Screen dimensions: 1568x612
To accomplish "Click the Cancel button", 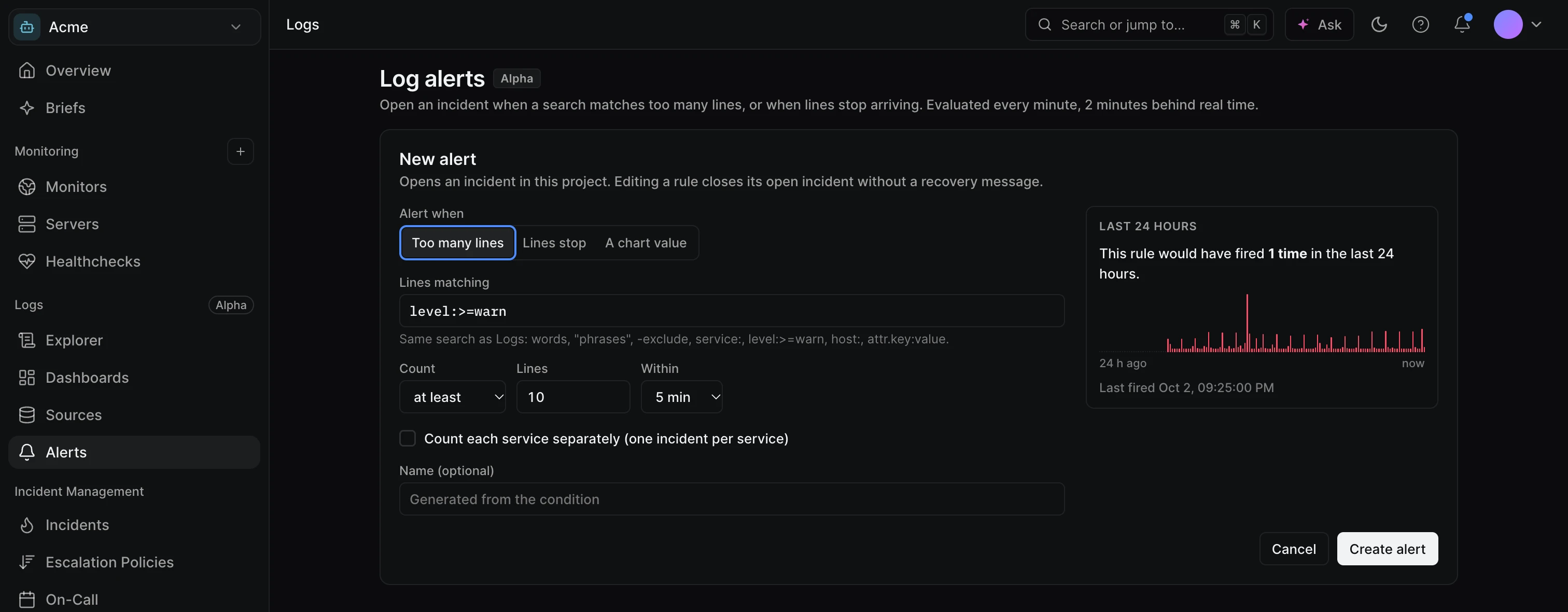I will click(1294, 549).
